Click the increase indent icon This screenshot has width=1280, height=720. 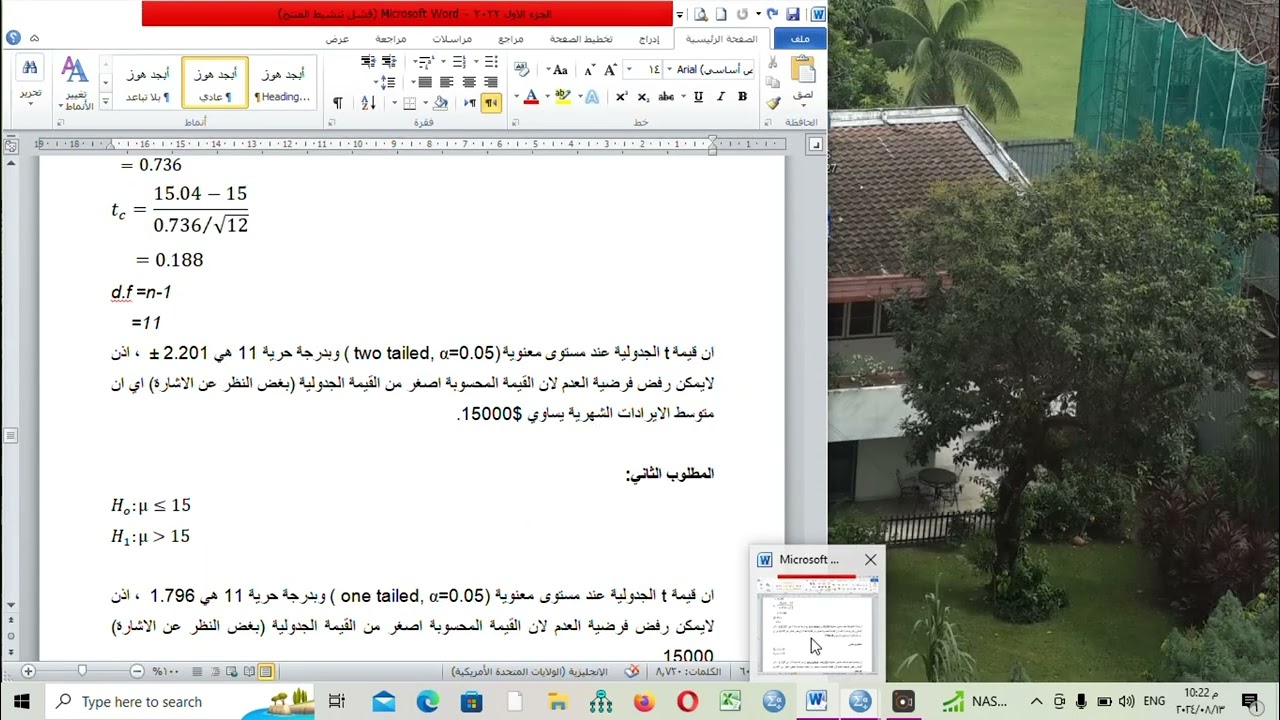[369, 61]
